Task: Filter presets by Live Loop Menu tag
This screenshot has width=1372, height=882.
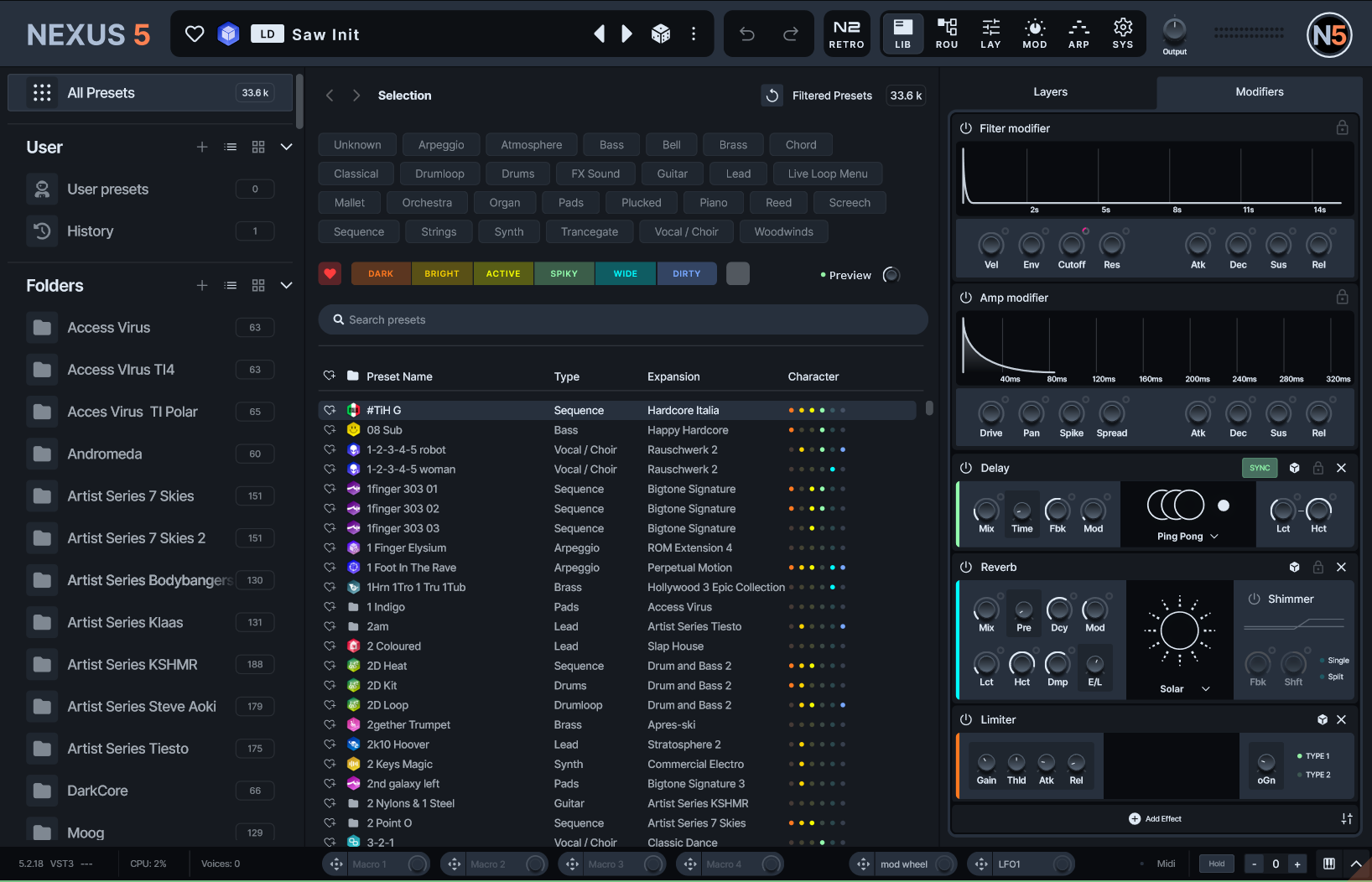Action: (x=828, y=174)
